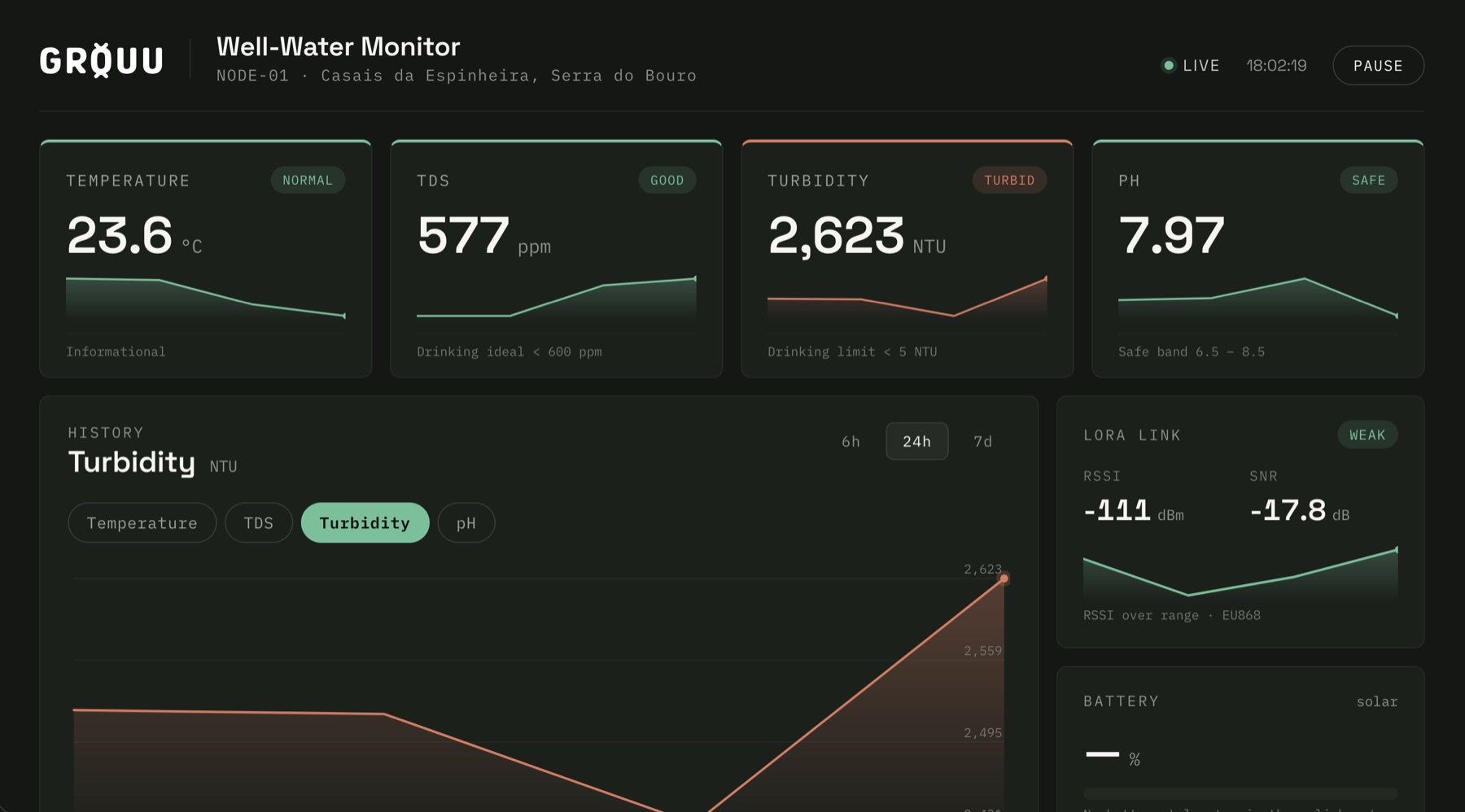The height and width of the screenshot is (812, 1465).
Task: Click the 7.97 pH value
Action: click(x=1171, y=235)
